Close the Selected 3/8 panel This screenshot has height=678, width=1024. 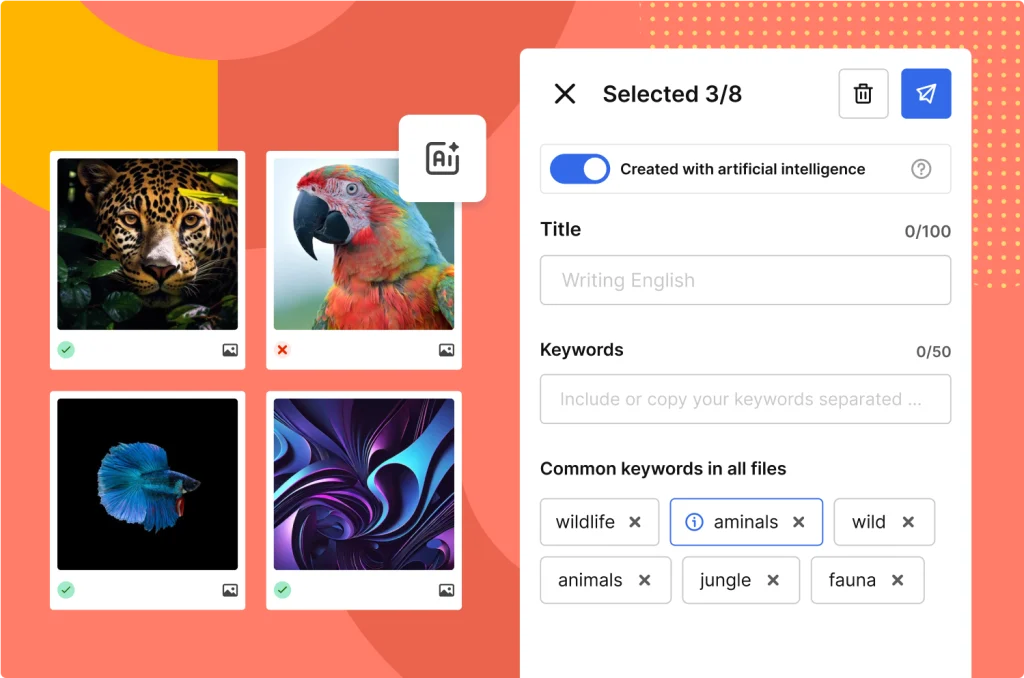(x=565, y=93)
